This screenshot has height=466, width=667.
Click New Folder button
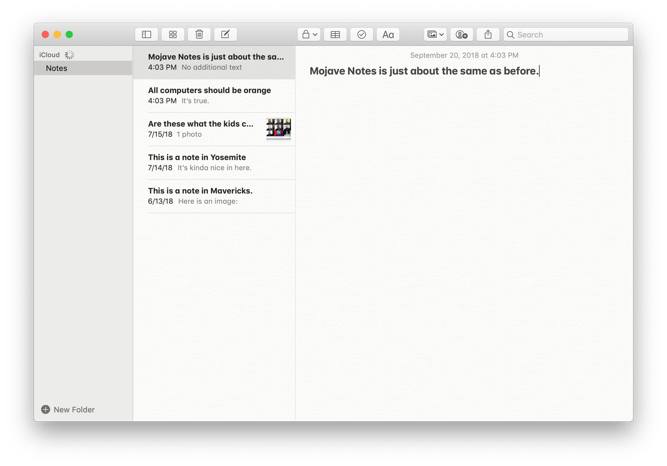point(68,409)
